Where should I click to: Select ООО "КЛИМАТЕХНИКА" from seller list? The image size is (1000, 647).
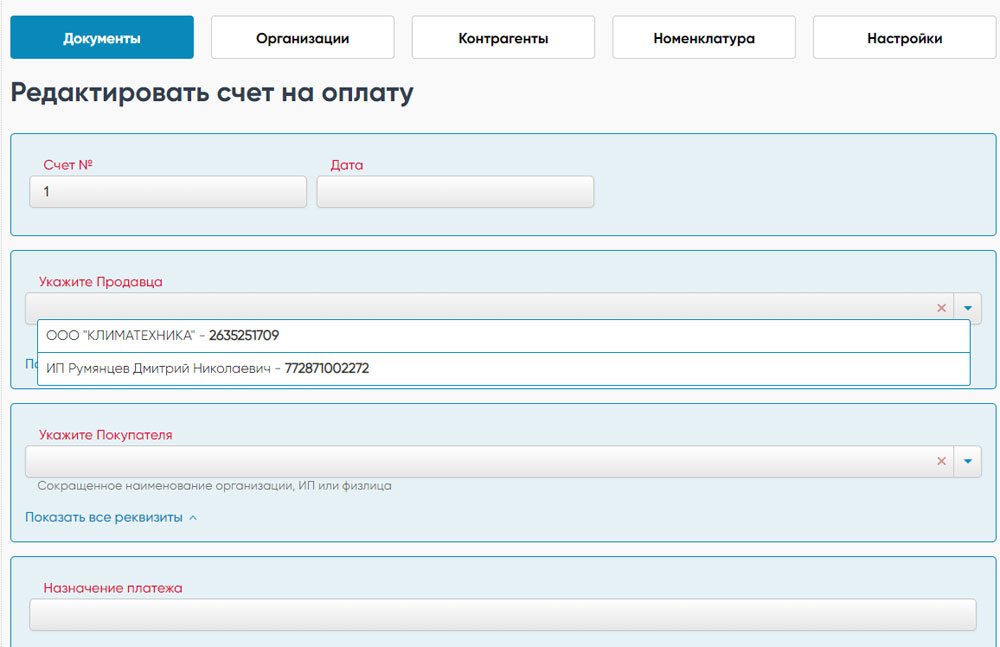pyautogui.click(x=504, y=336)
